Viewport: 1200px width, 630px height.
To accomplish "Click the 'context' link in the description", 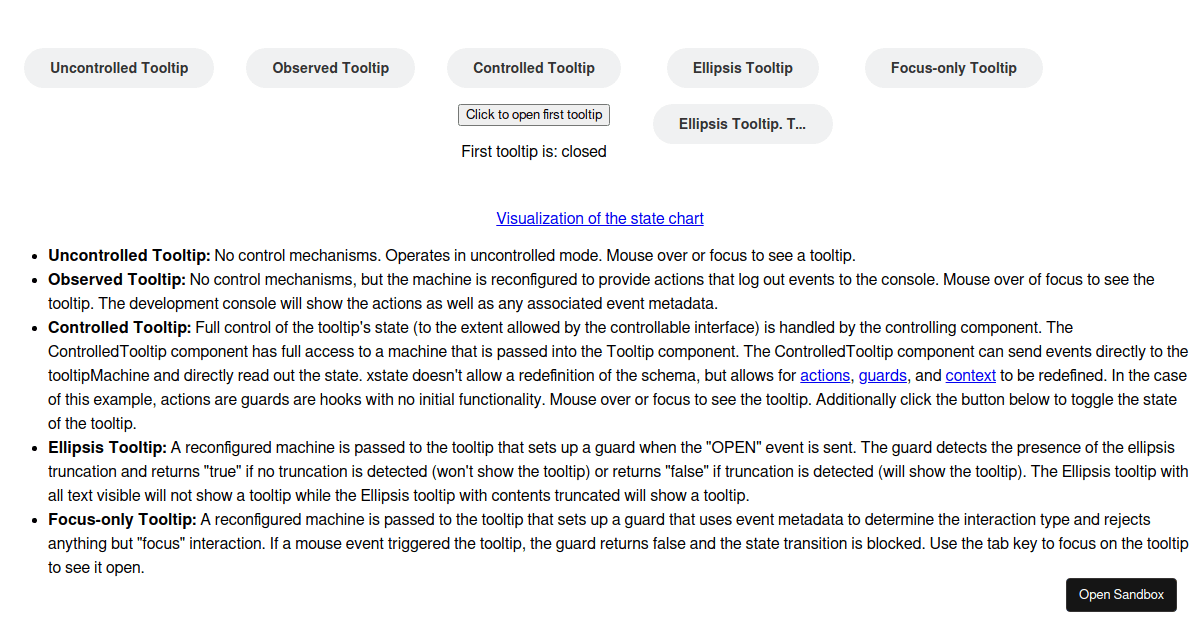I will (970, 375).
